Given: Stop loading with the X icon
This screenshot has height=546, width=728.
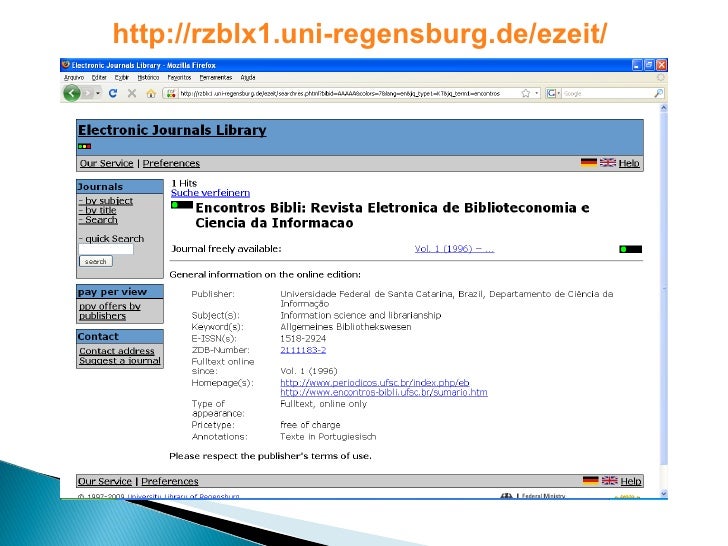Looking at the screenshot, I should (132, 93).
